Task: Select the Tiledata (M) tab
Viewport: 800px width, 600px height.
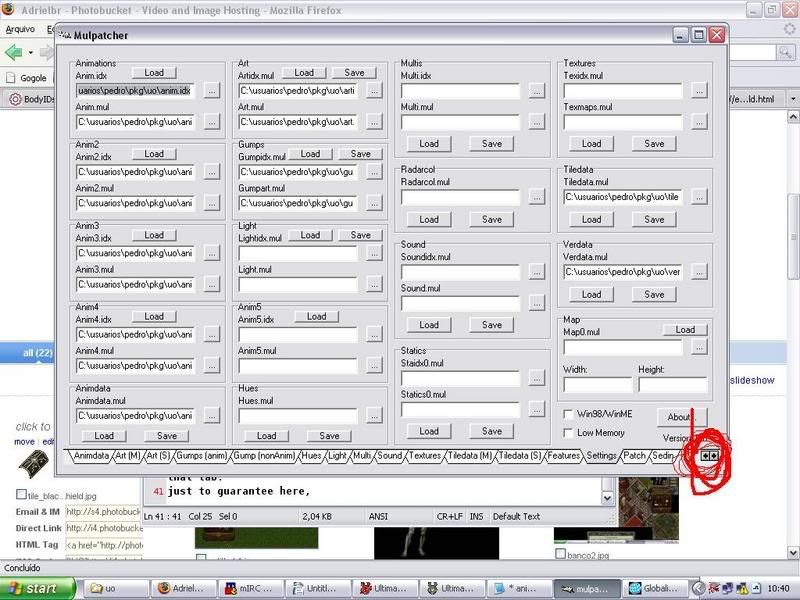Action: 470,456
